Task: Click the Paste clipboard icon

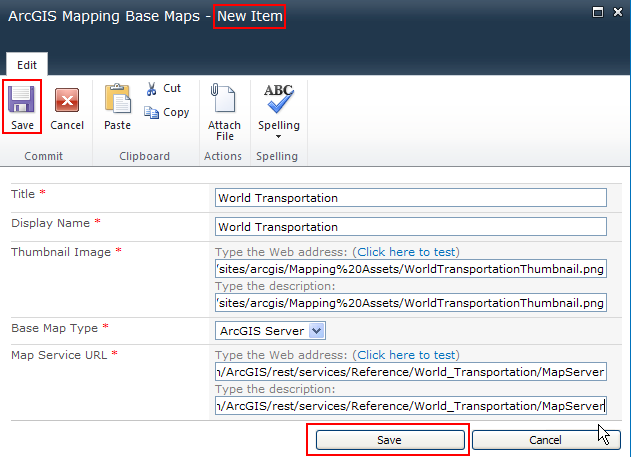Action: (117, 100)
